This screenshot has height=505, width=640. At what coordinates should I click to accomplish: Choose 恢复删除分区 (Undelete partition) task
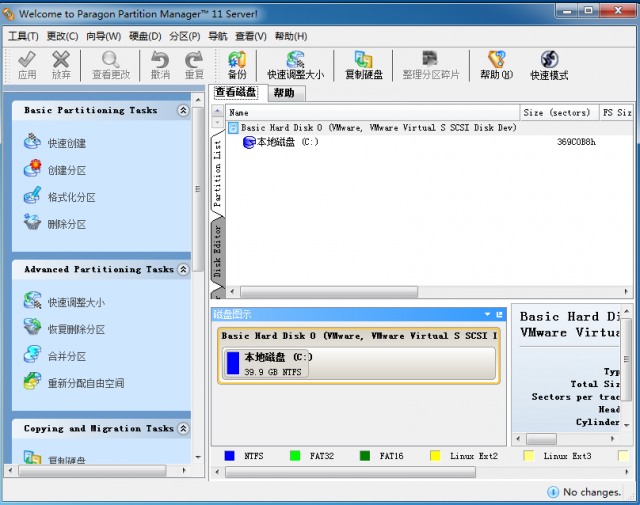[x=64, y=329]
